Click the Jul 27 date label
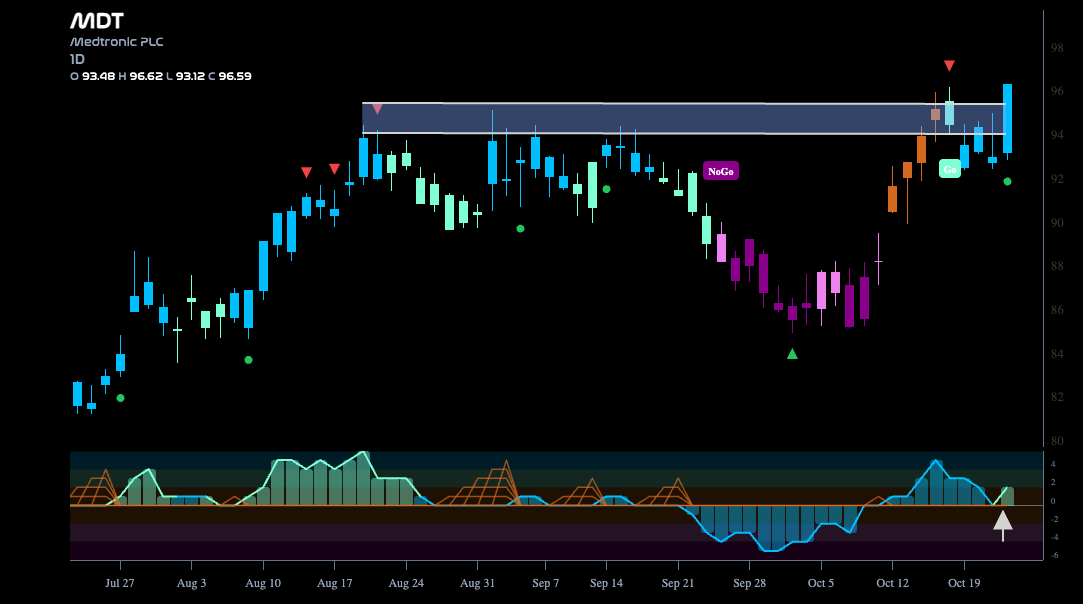 119,583
